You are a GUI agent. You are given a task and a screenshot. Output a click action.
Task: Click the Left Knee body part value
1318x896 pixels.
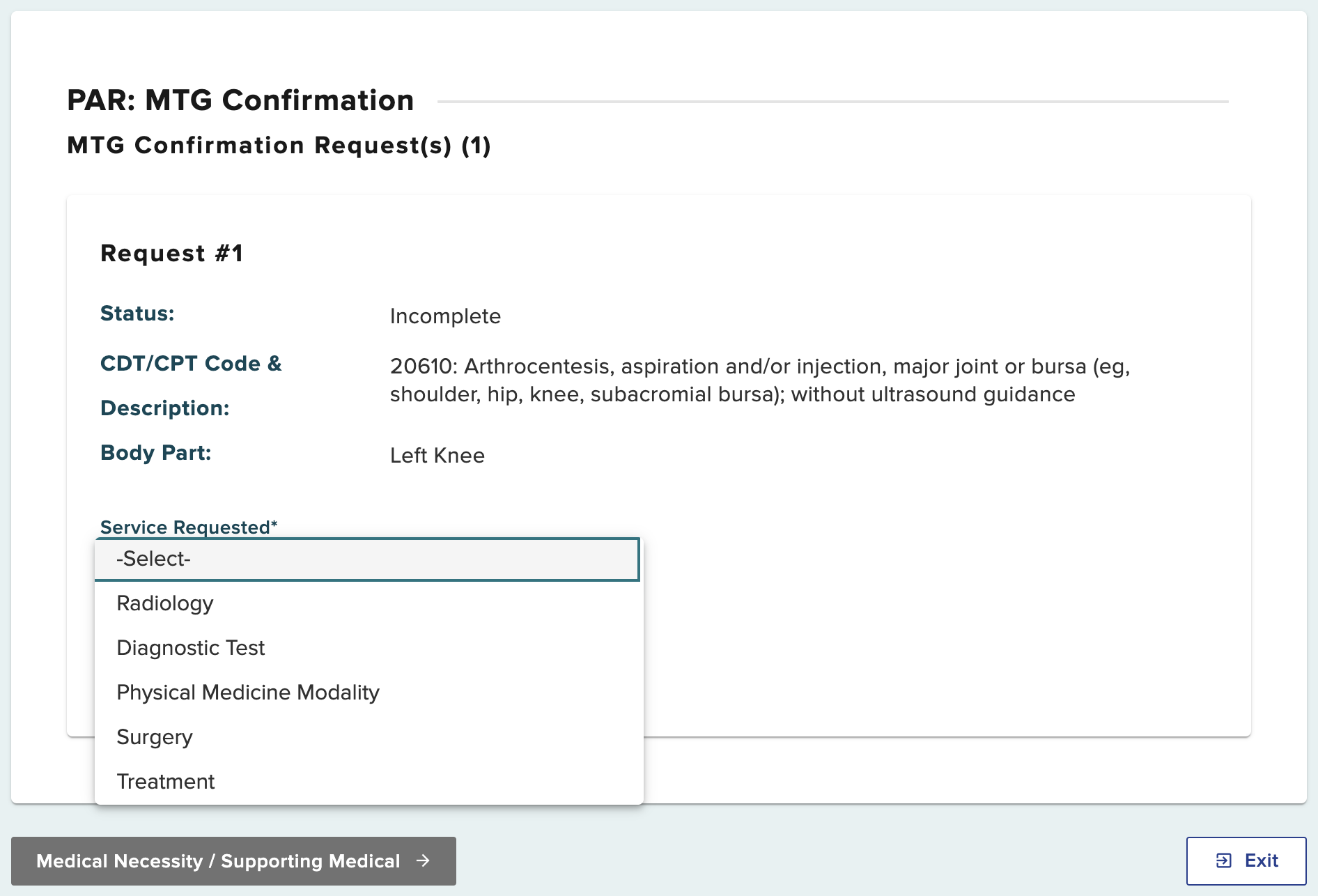point(437,455)
